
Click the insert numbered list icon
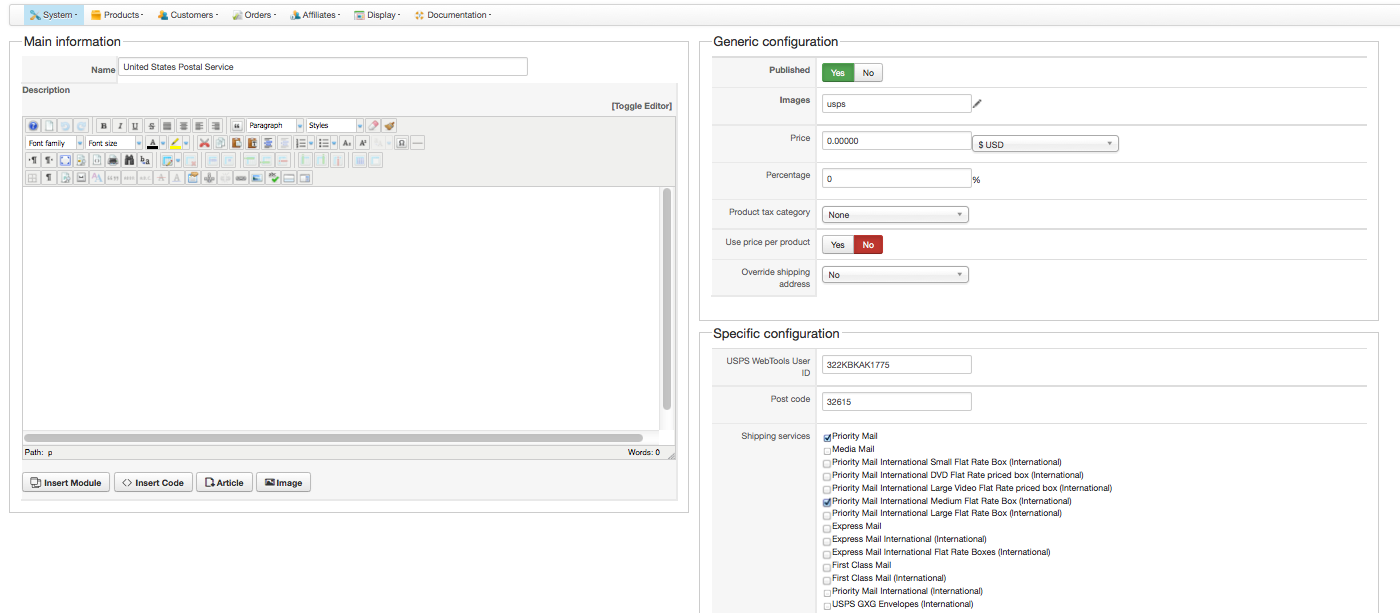[300, 143]
